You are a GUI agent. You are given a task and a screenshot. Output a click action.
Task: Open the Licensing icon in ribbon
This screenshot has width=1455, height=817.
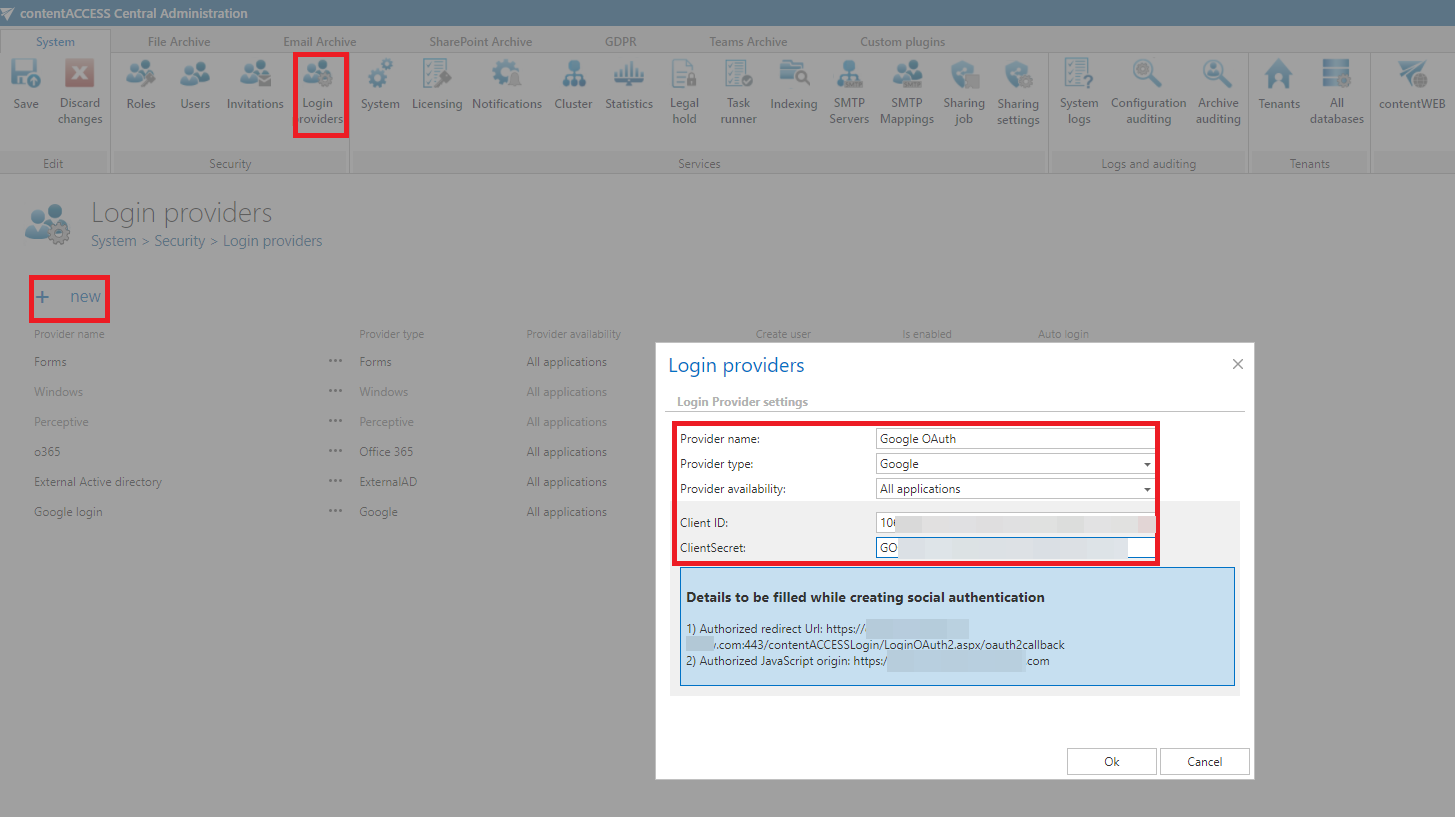pyautogui.click(x=437, y=86)
